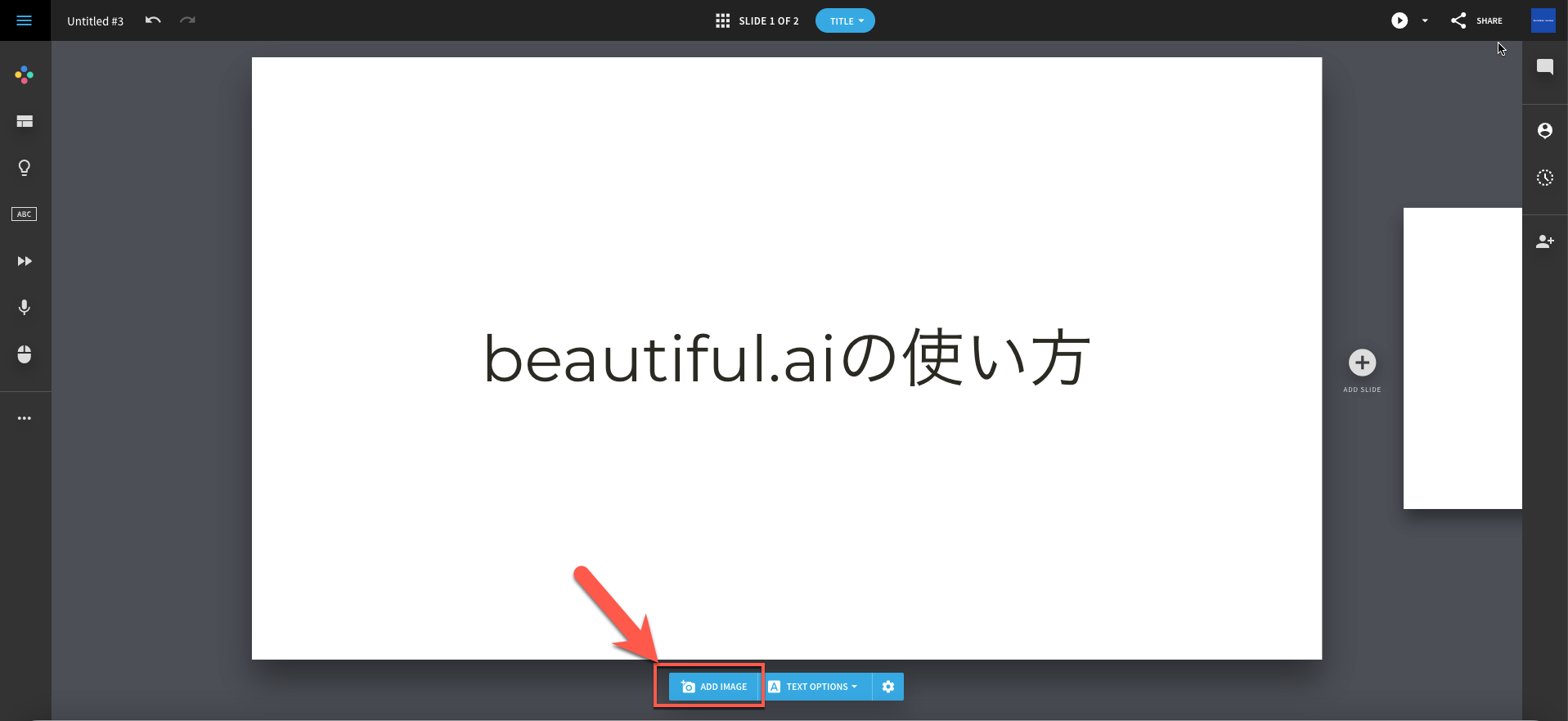Expand the TITLE layout dropdown
The height and width of the screenshot is (721, 1568).
[x=845, y=21]
